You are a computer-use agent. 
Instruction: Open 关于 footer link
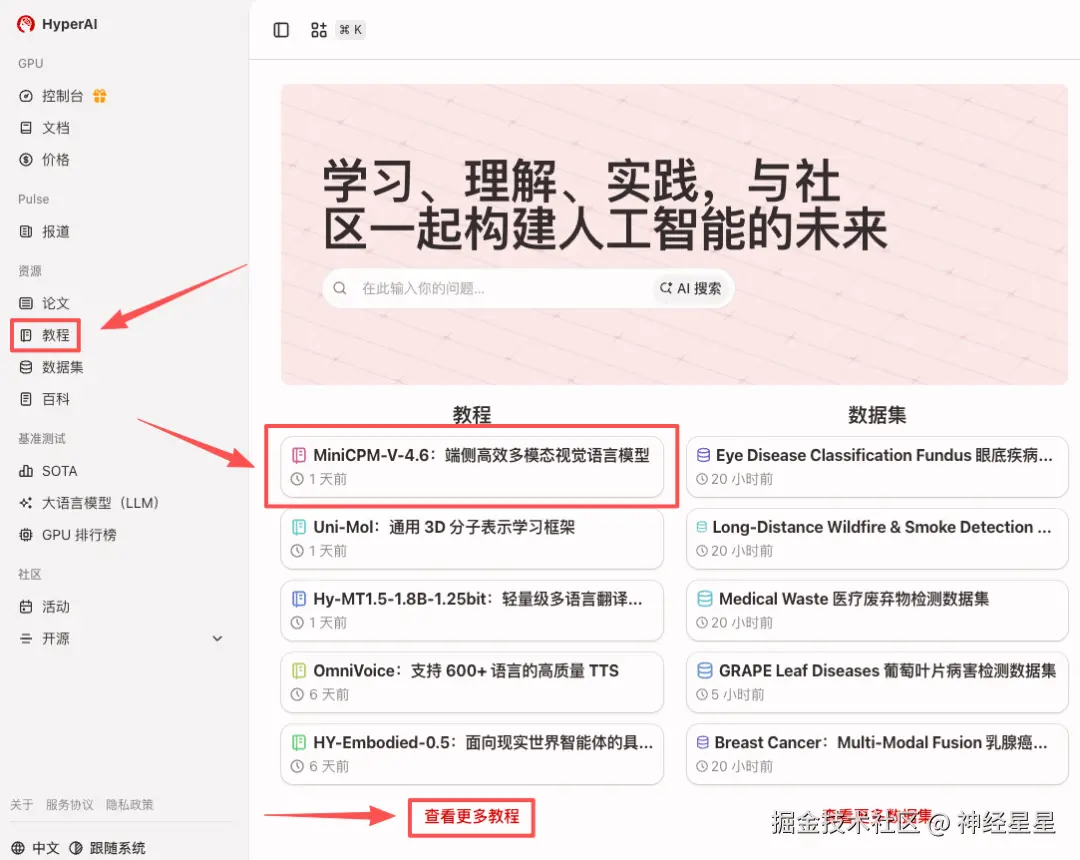(21, 804)
